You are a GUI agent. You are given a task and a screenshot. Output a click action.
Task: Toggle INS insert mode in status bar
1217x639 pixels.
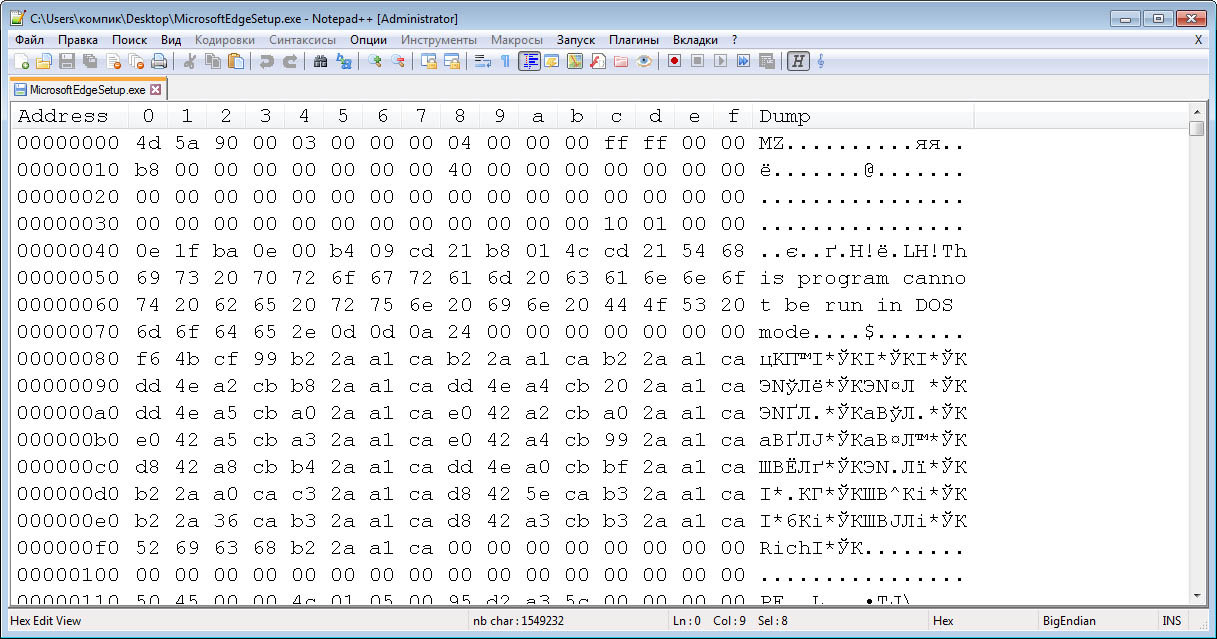pos(1171,621)
